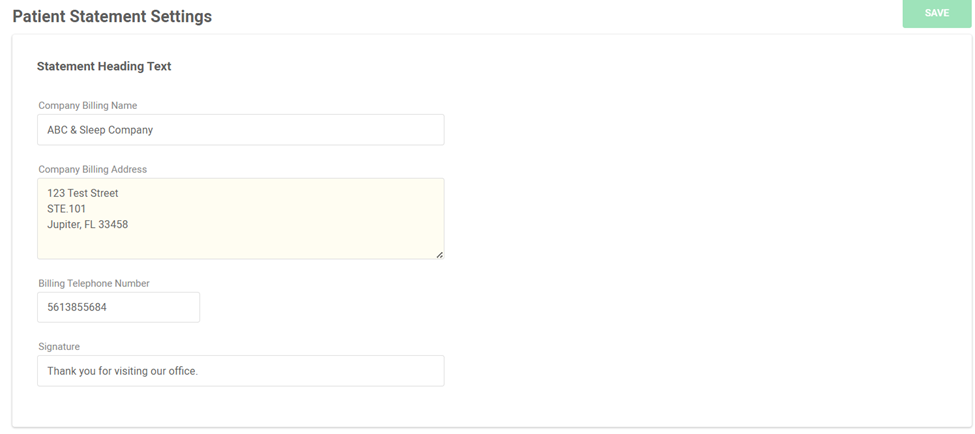Place cursor on '123 Test Street' line
The height and width of the screenshot is (434, 975).
click(83, 193)
